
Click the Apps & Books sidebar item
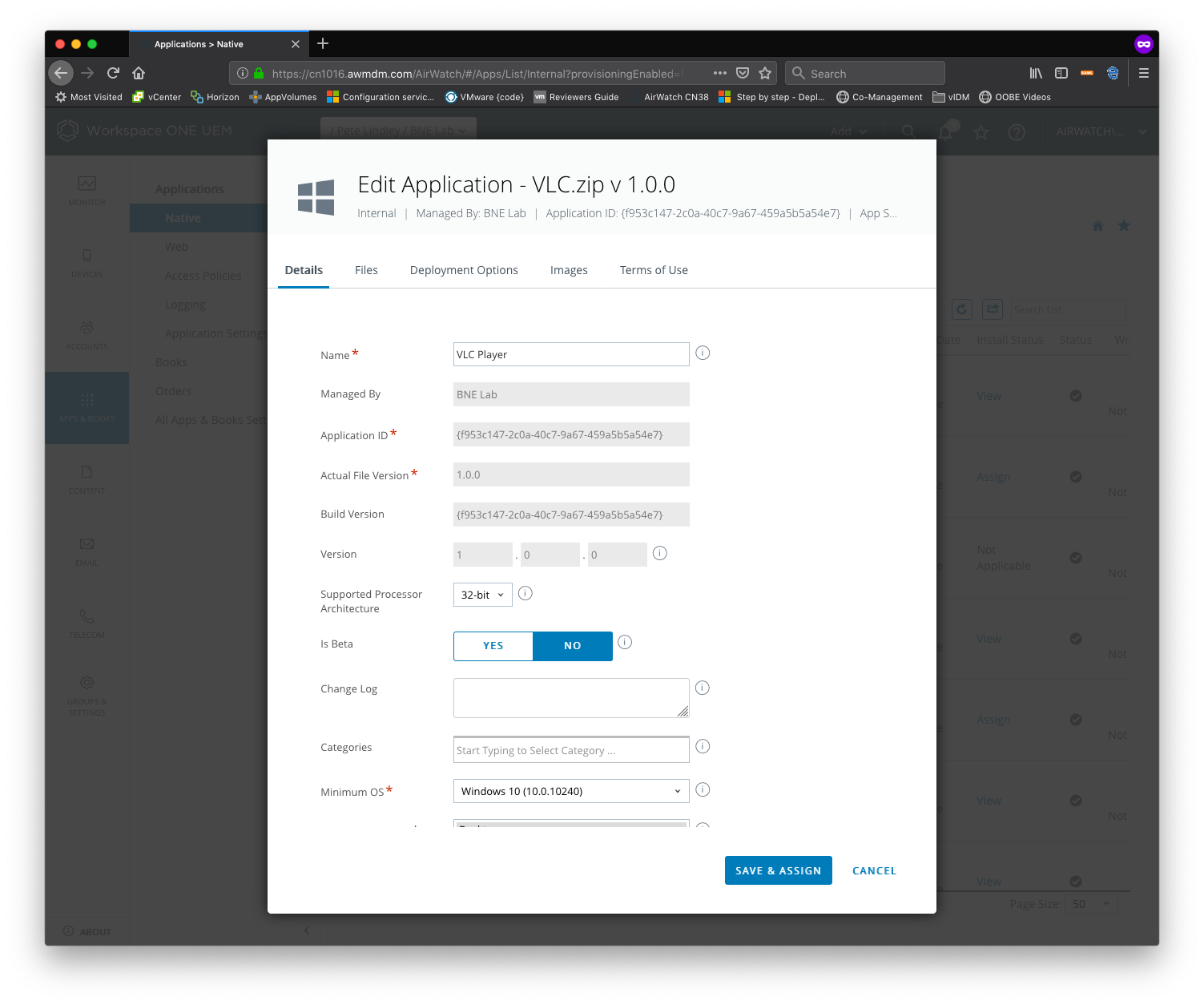(x=87, y=407)
